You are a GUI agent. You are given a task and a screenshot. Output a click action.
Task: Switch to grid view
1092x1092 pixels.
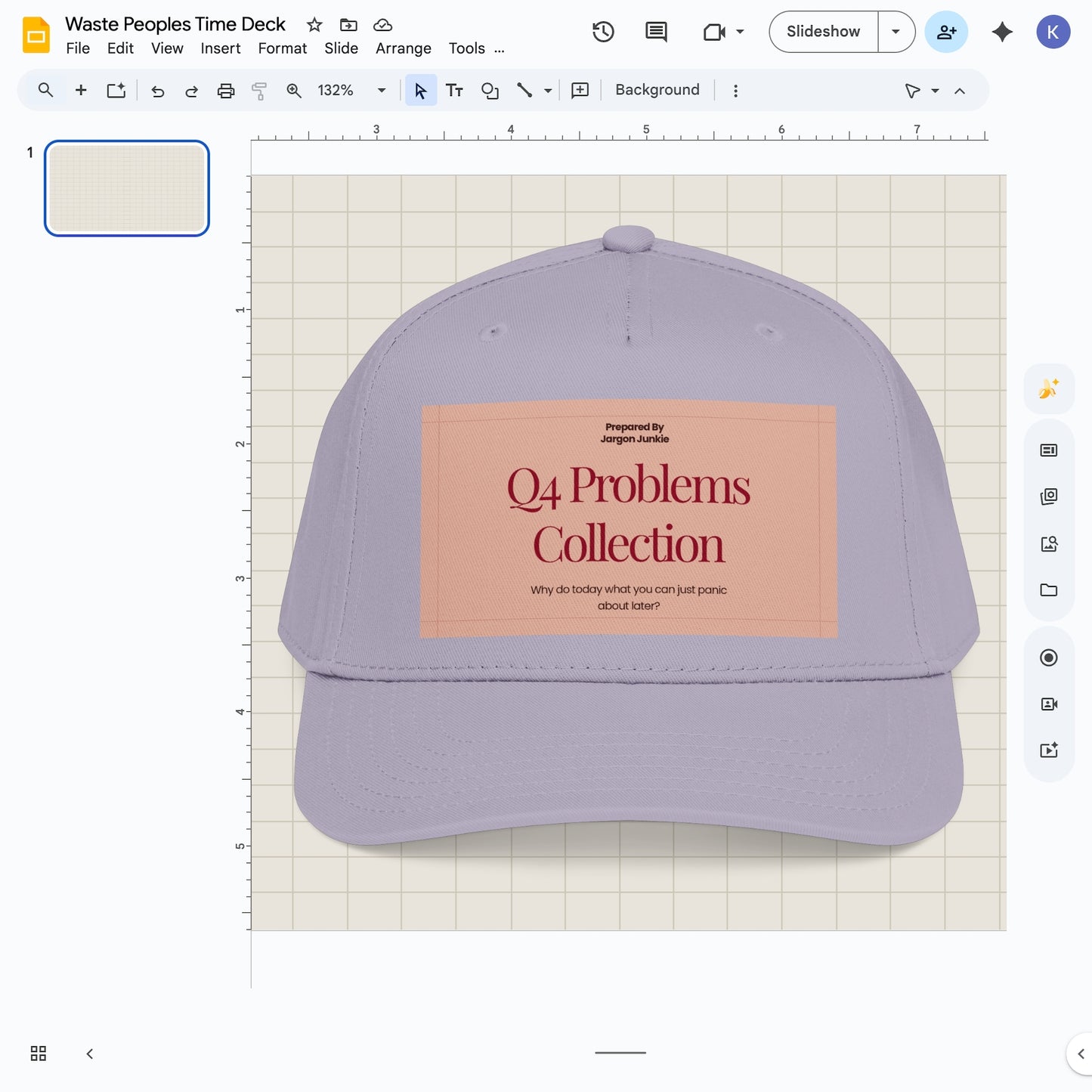click(x=39, y=1053)
